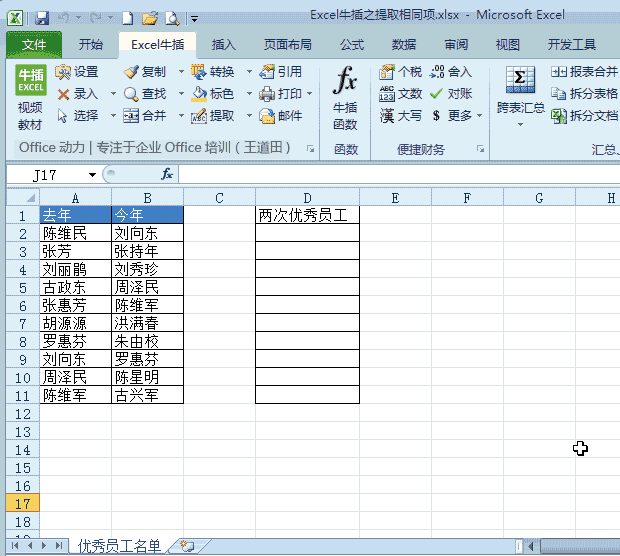Click the 提取 extract tool
620x556 pixels.
click(x=213, y=115)
